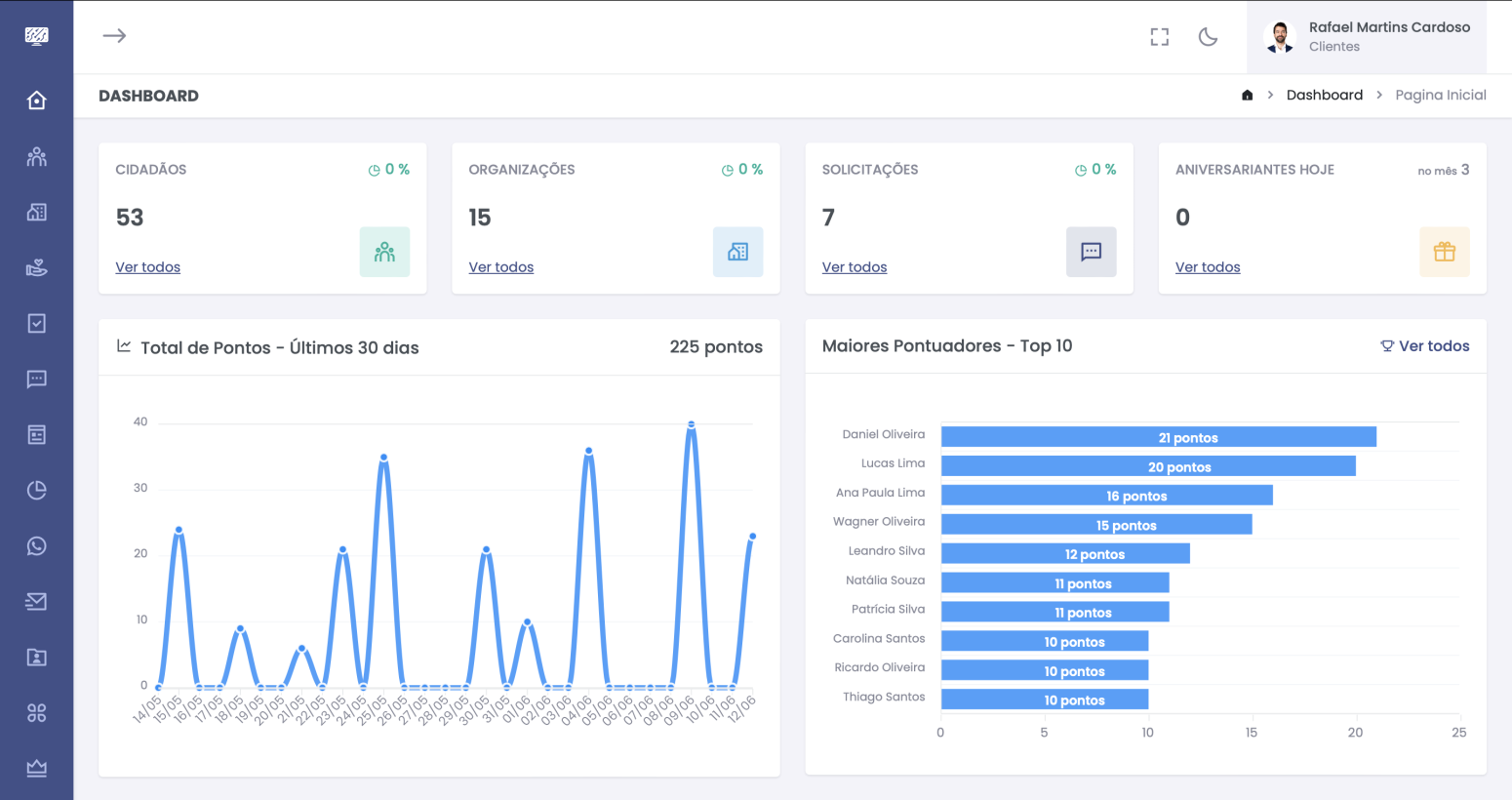Viewport: 1512px width, 800px height.
Task: Open the pie chart reports icon in sidebar
Action: [x=36, y=490]
